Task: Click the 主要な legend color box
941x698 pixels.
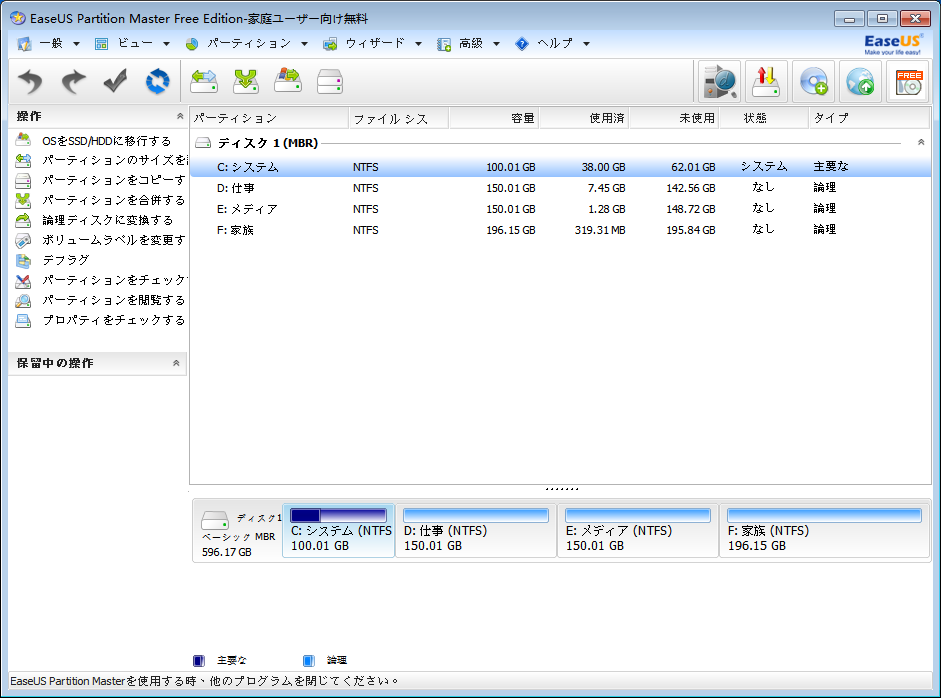Action: (199, 660)
